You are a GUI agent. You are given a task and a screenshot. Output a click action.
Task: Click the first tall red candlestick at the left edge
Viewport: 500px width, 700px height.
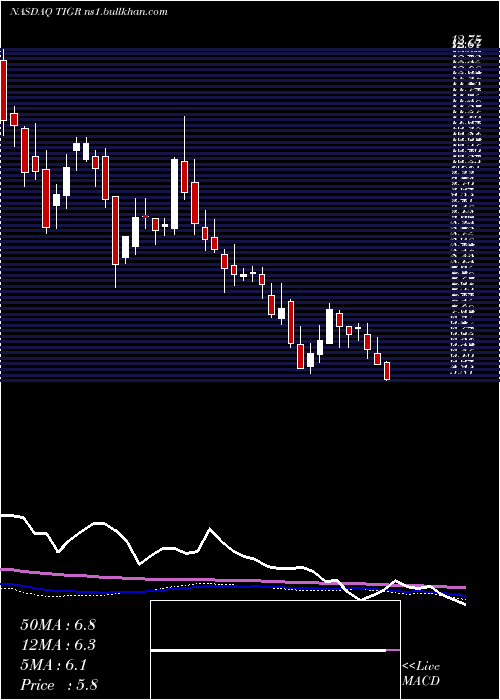tap(4, 91)
